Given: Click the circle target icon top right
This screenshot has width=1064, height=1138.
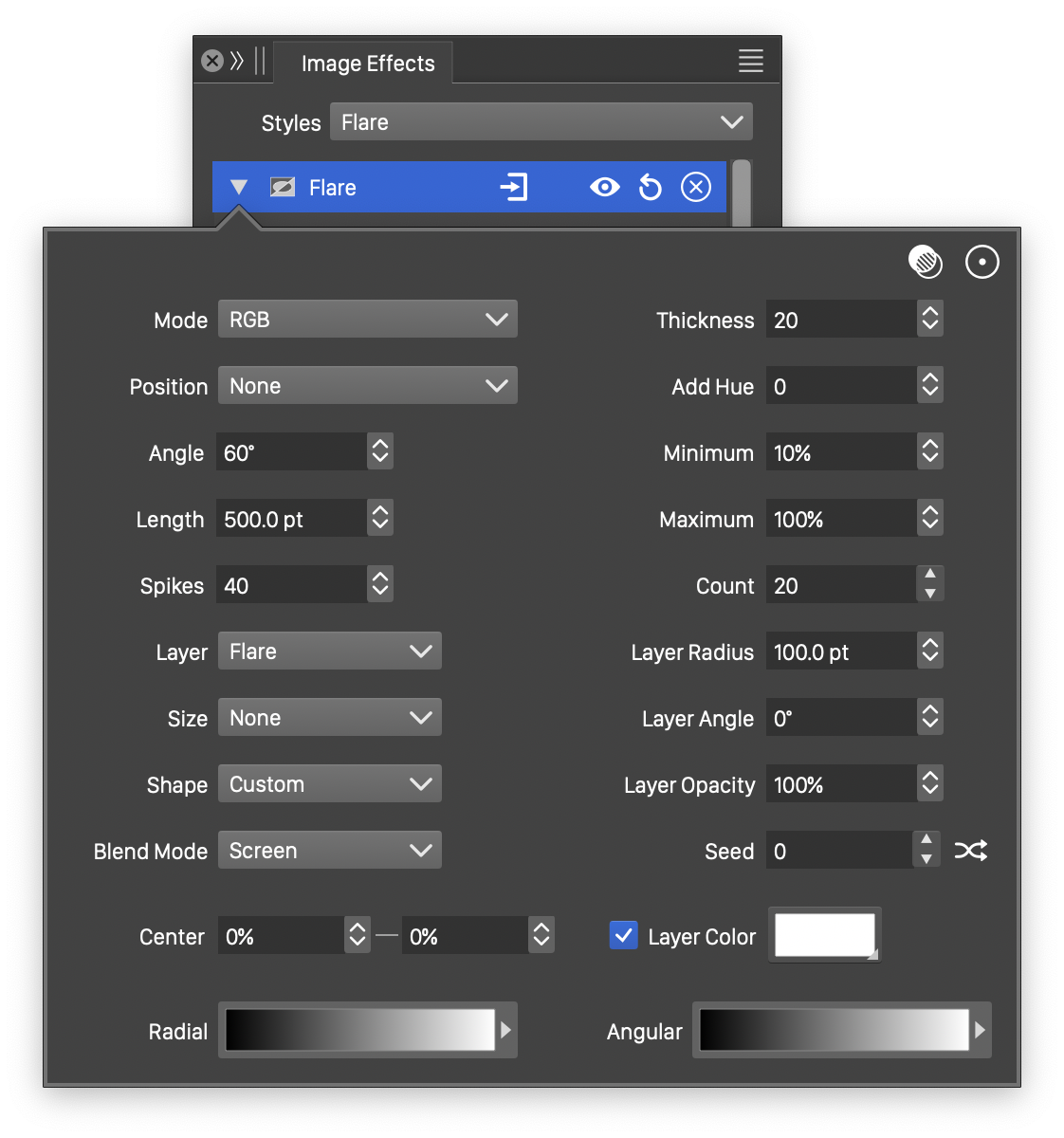Looking at the screenshot, I should point(981,262).
